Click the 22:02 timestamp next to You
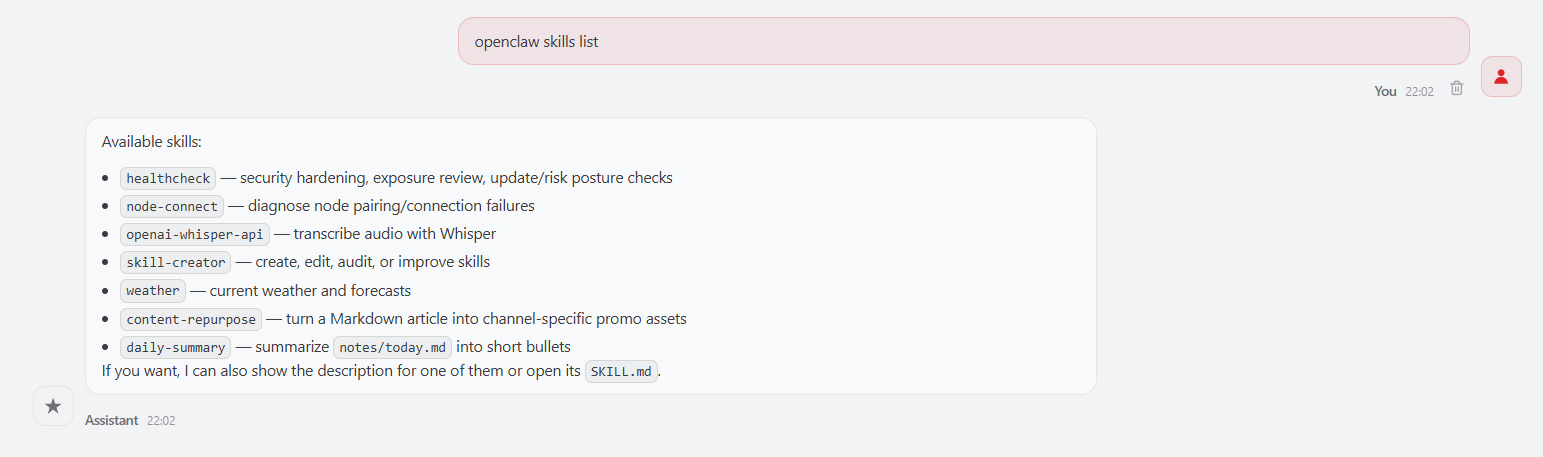 [x=1419, y=91]
